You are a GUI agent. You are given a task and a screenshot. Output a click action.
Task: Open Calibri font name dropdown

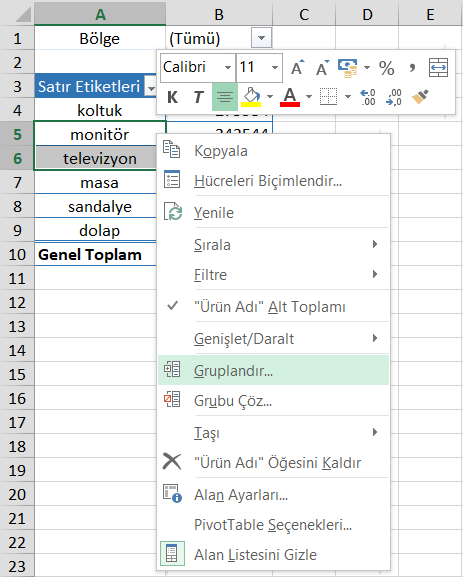click(228, 67)
